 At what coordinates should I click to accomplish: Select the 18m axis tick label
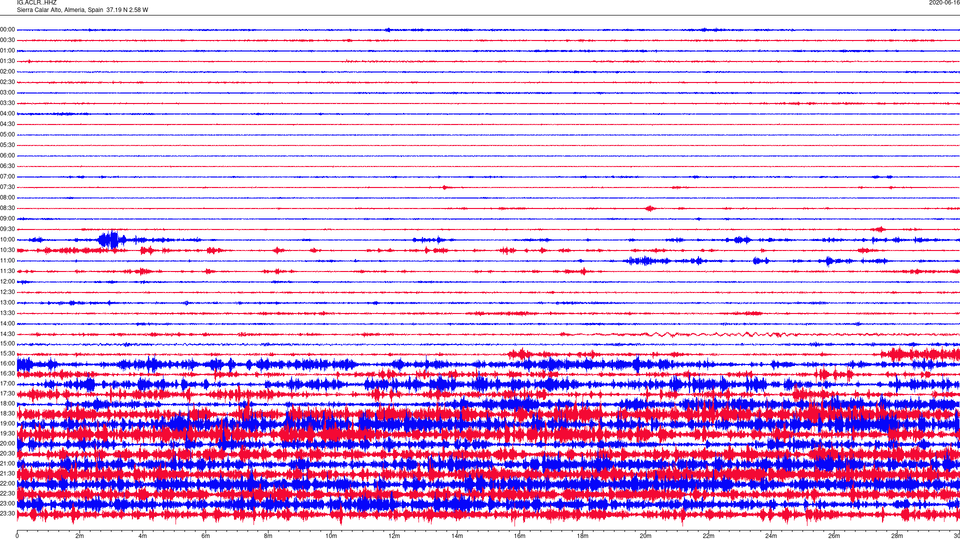click(583, 536)
